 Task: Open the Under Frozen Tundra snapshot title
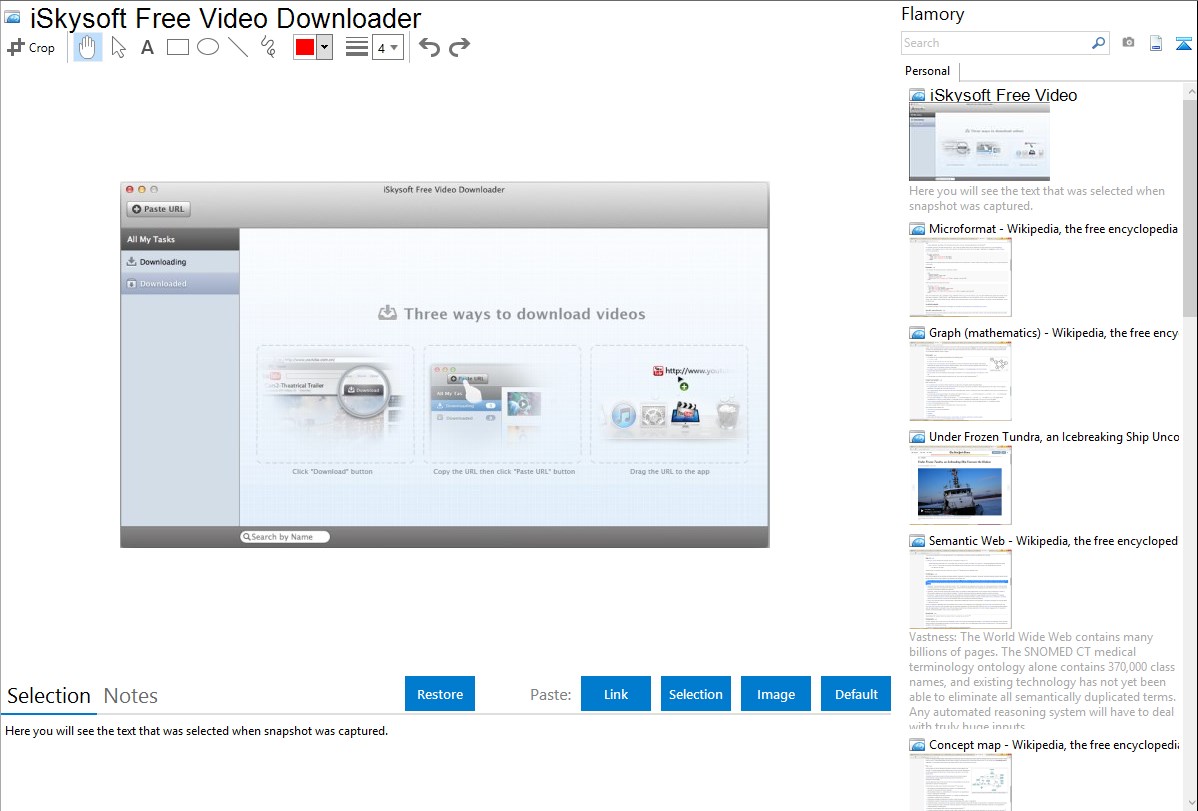pyautogui.click(x=1054, y=436)
